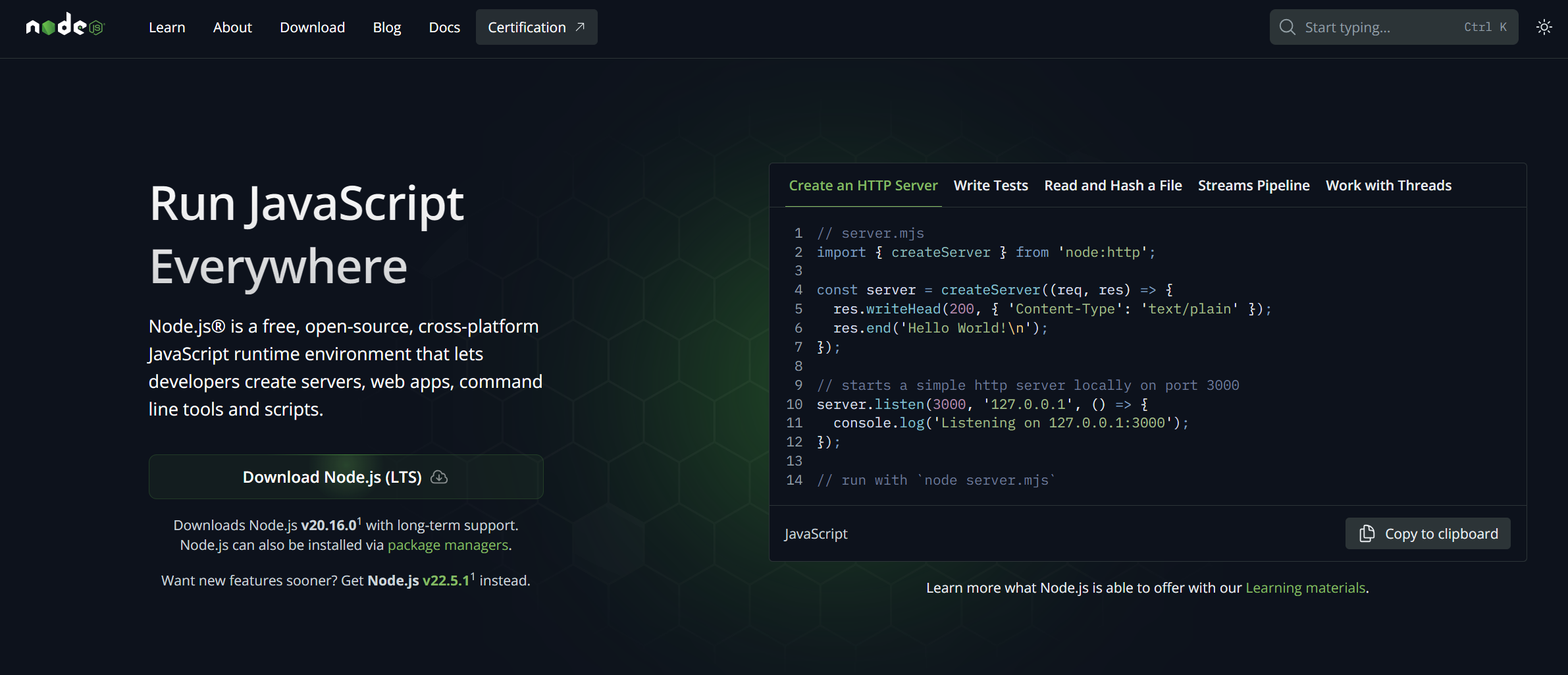Focus the Start typing search field
The image size is (1568, 675).
pyautogui.click(x=1394, y=27)
